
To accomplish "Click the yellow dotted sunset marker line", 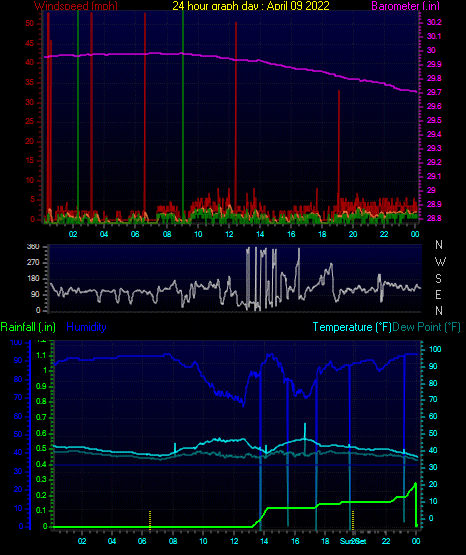I will [x=353, y=521].
